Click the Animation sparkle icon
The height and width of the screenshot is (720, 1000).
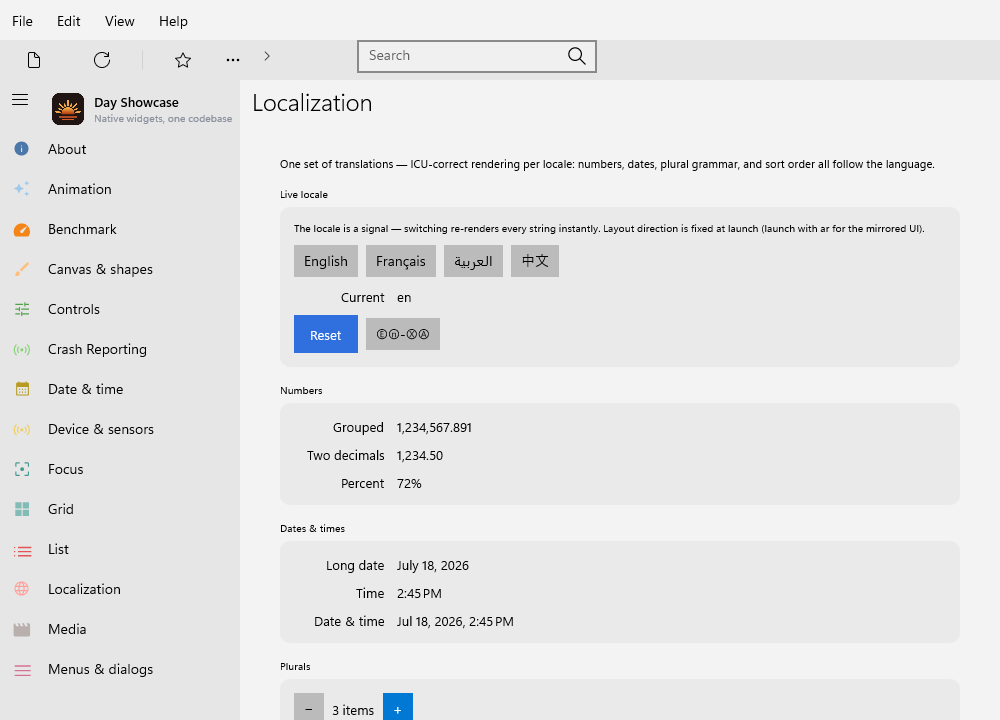coord(22,189)
